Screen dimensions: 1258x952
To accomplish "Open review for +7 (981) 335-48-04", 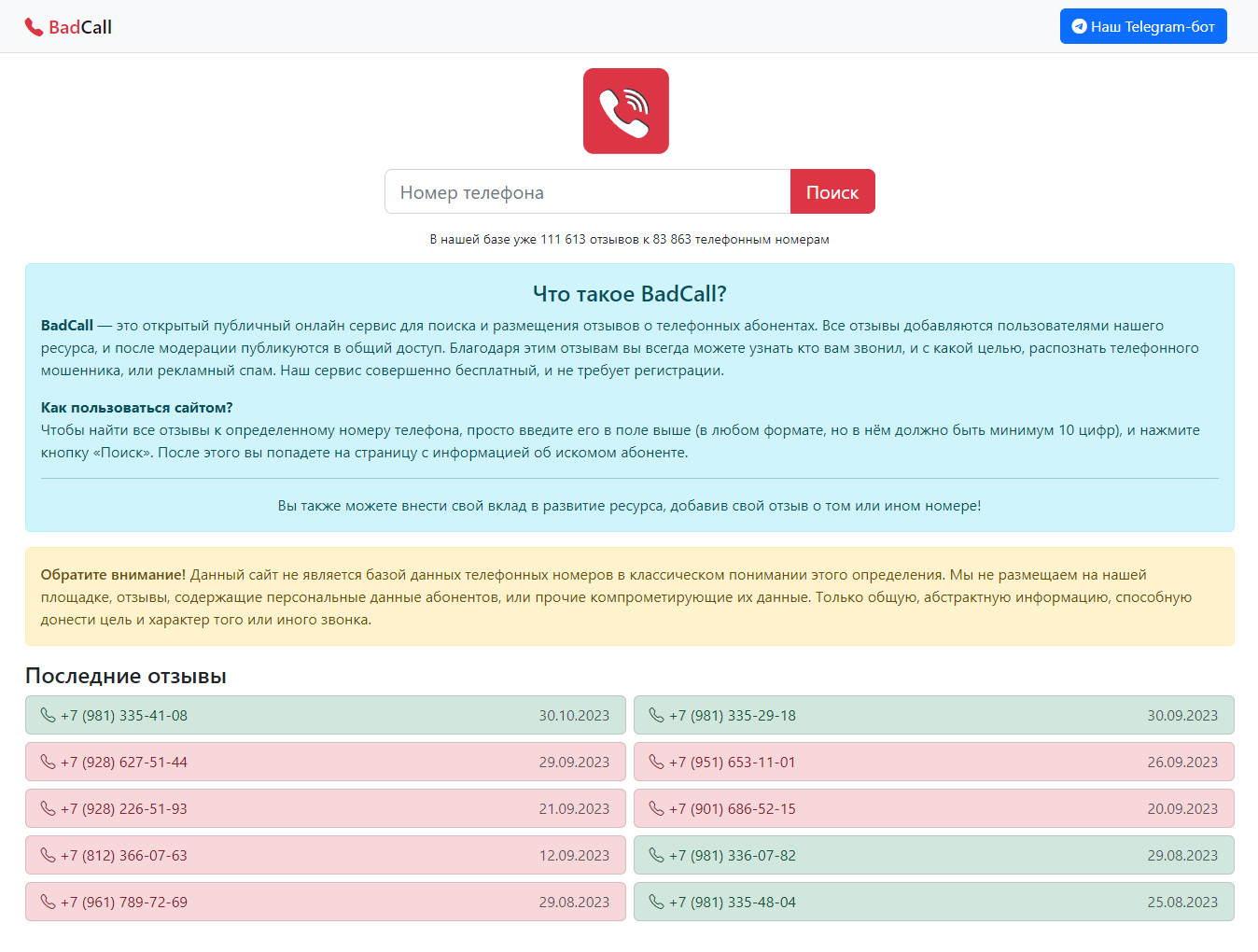I will click(x=934, y=902).
